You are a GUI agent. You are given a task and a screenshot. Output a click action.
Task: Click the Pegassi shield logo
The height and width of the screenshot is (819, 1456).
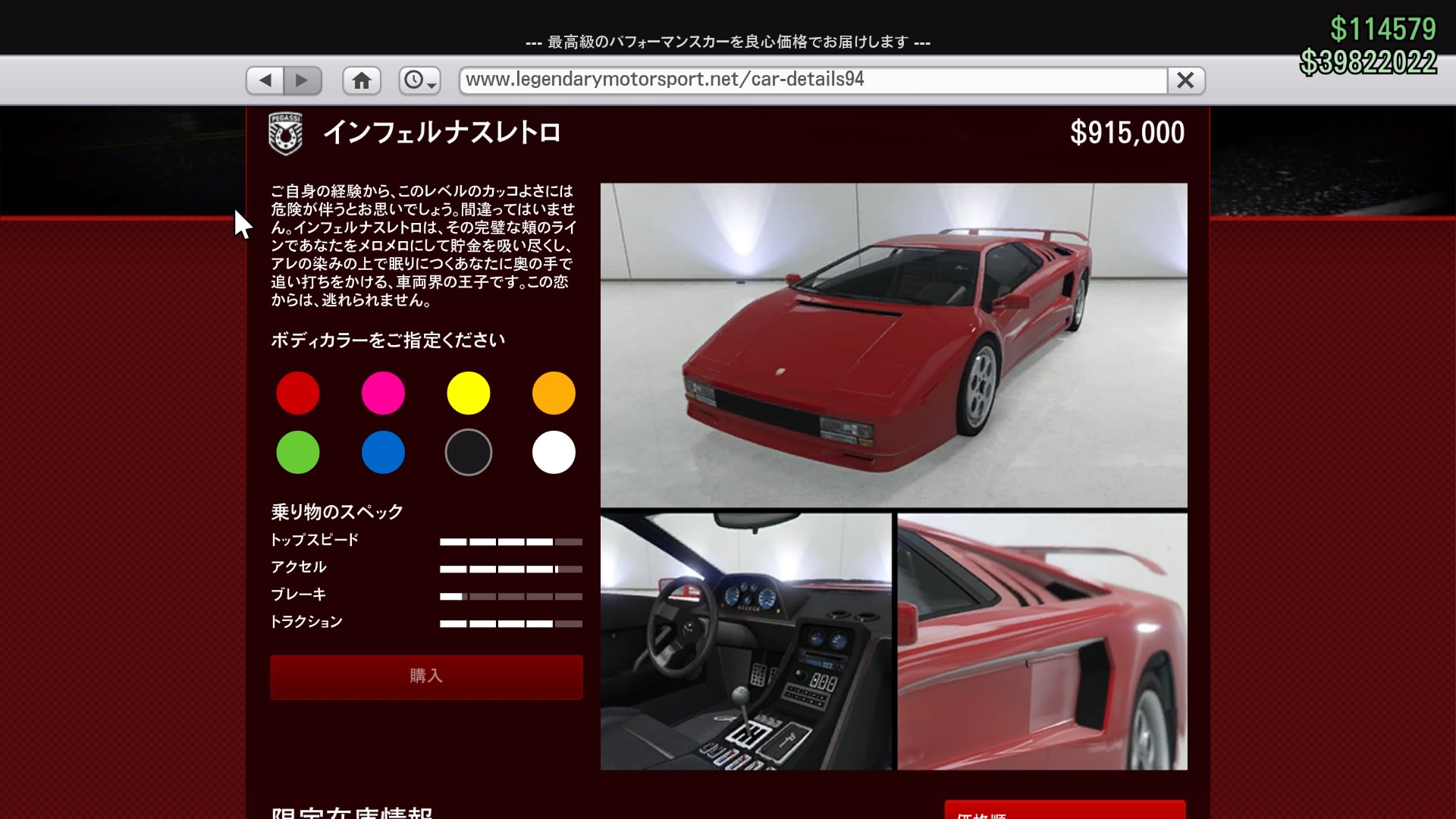(x=286, y=133)
